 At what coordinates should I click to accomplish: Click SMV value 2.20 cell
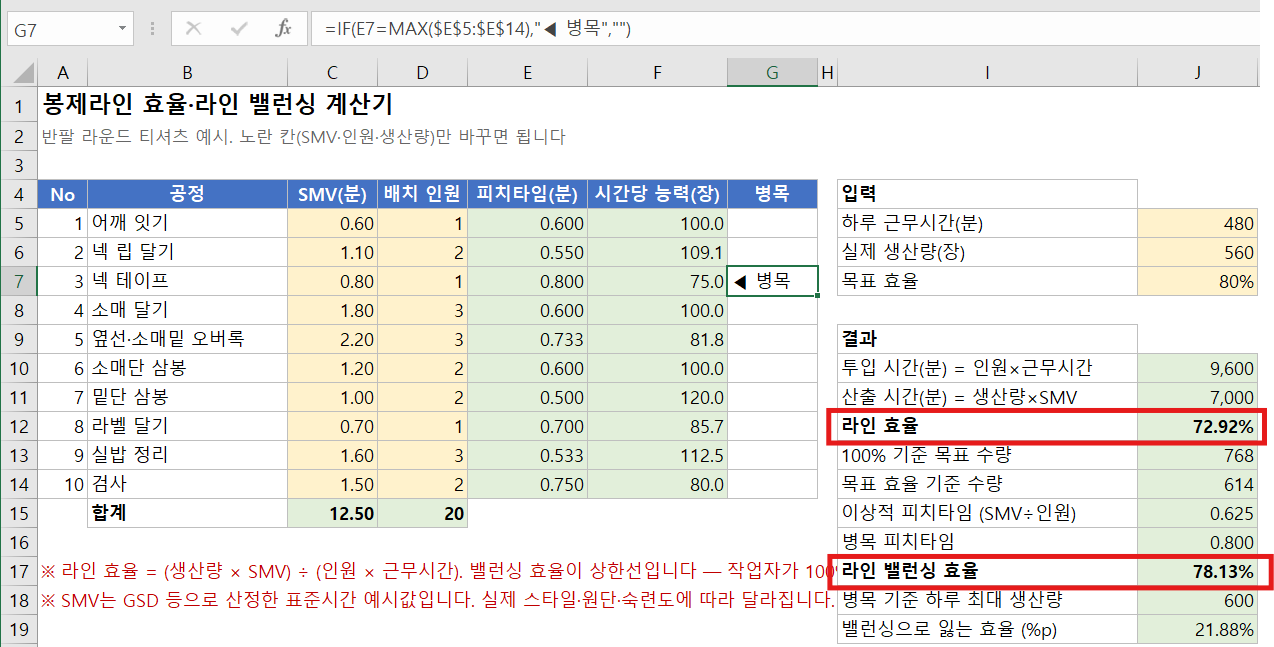333,339
